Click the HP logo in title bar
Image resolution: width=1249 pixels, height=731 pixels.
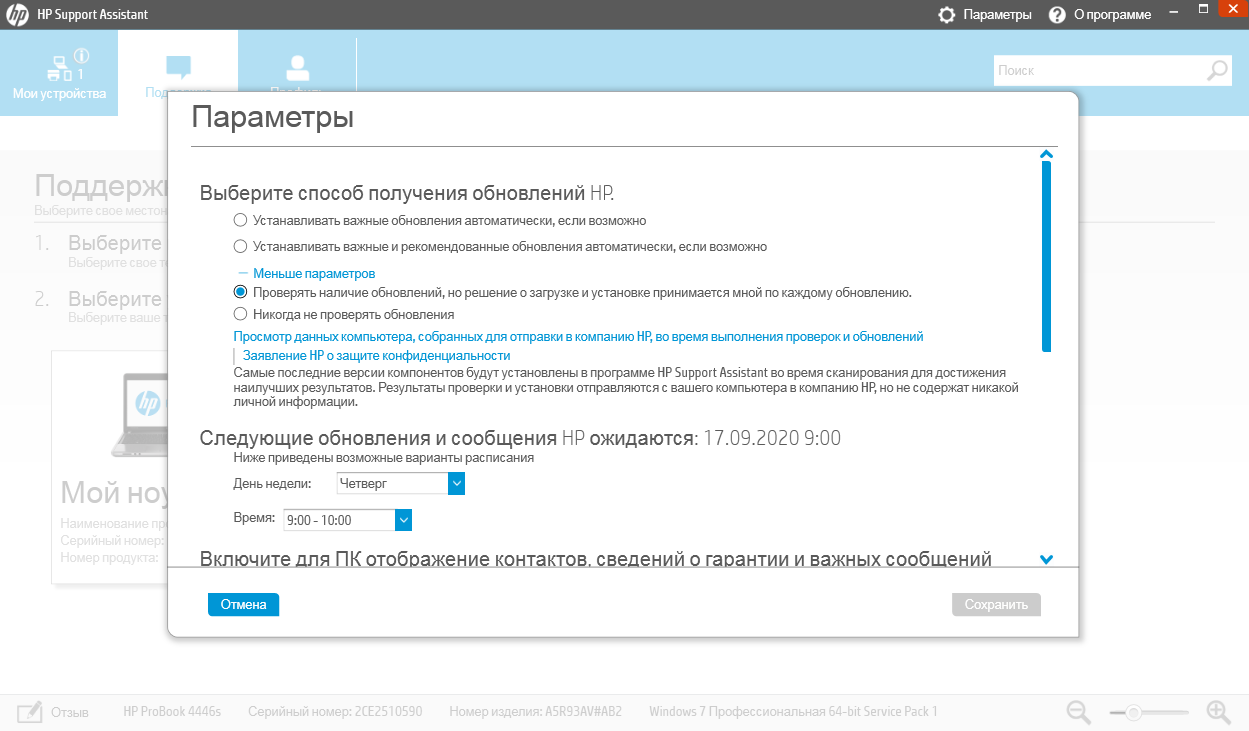(19, 15)
